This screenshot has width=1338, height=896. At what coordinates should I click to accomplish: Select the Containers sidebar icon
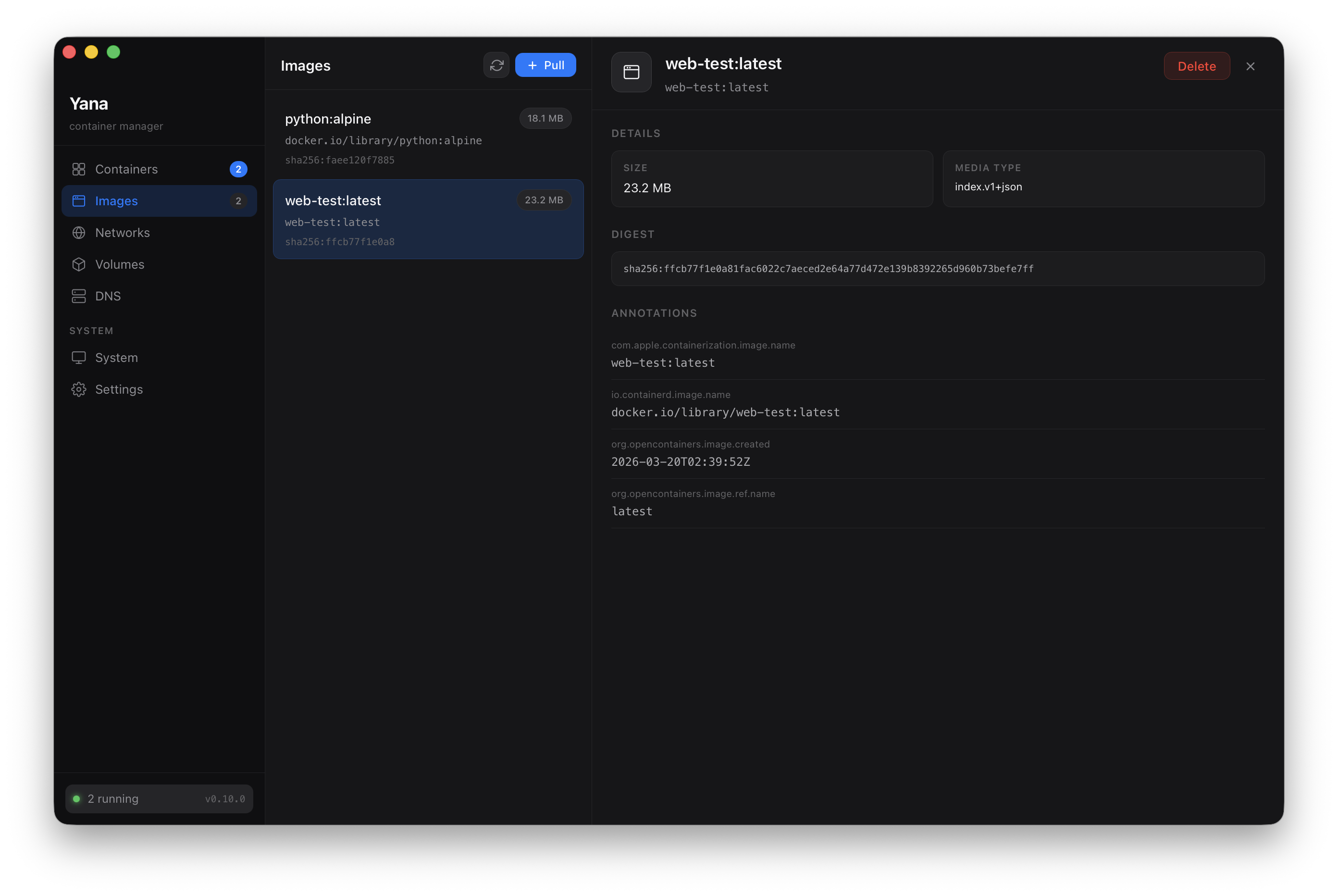[79, 169]
